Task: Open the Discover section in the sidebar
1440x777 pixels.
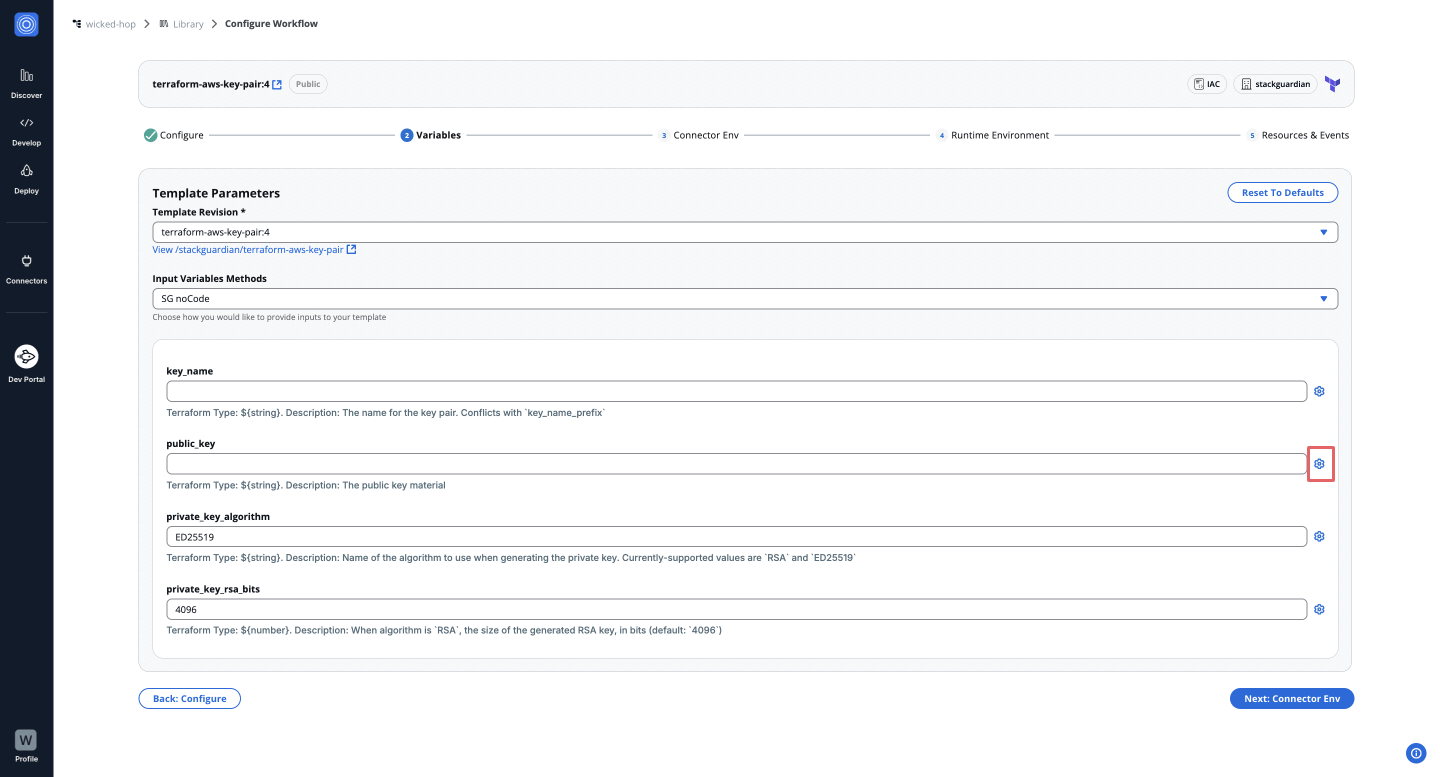Action: pos(26,80)
